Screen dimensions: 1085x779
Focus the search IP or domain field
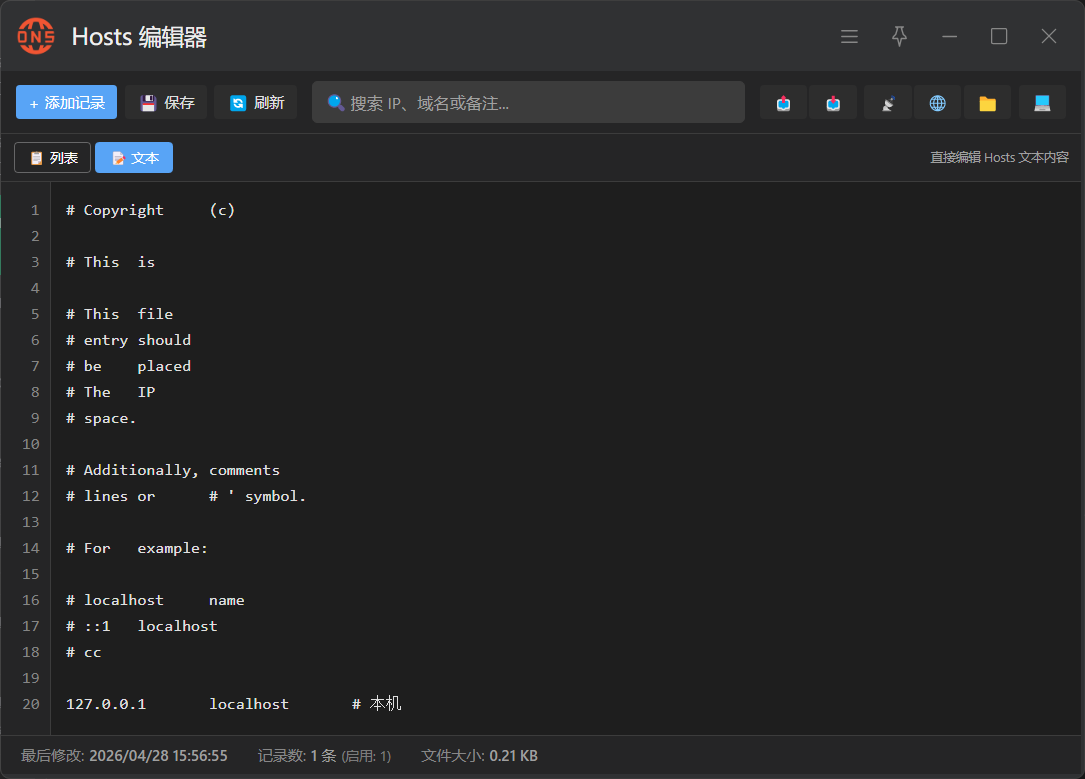tap(528, 102)
